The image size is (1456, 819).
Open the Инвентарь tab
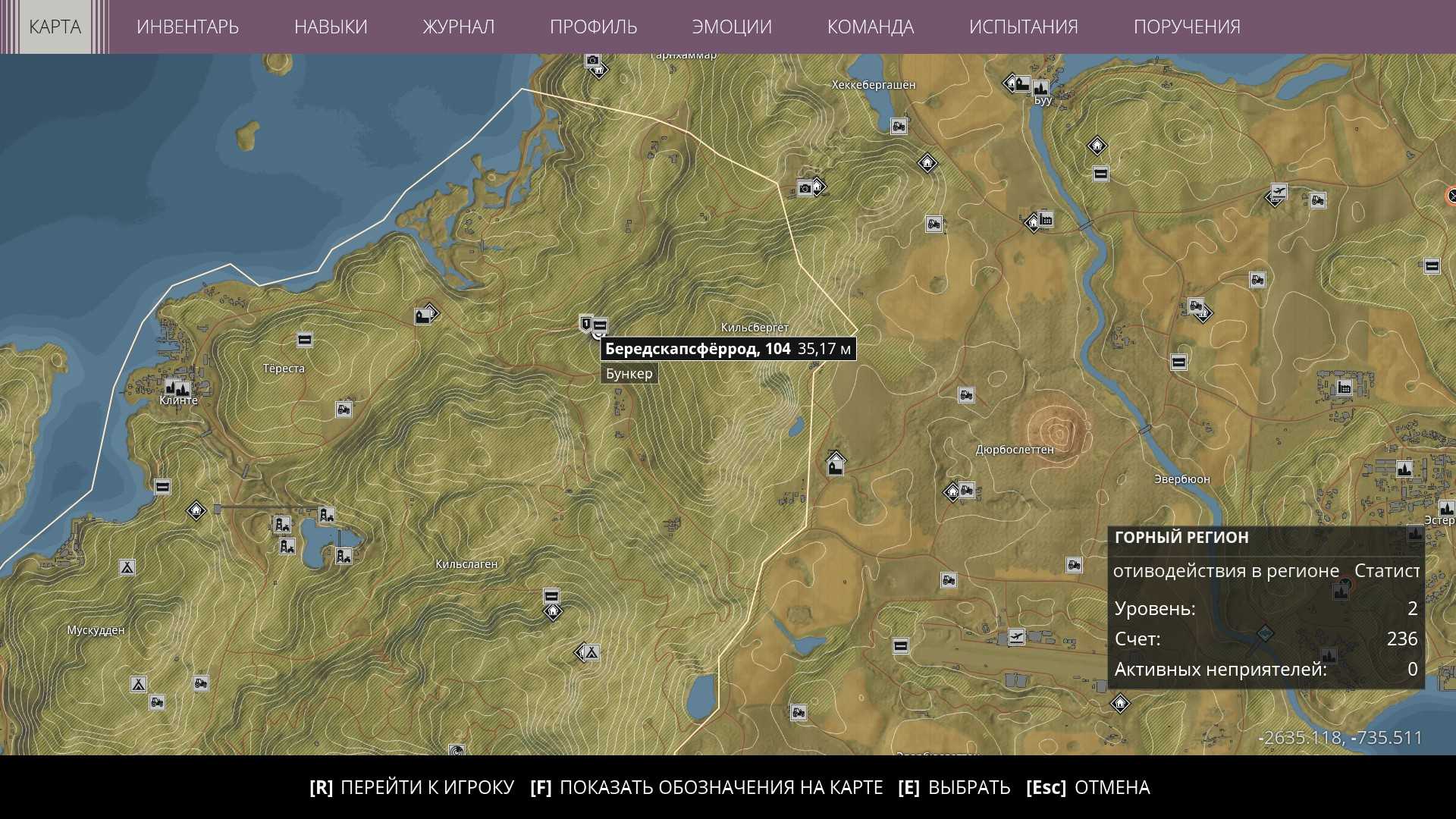click(187, 27)
